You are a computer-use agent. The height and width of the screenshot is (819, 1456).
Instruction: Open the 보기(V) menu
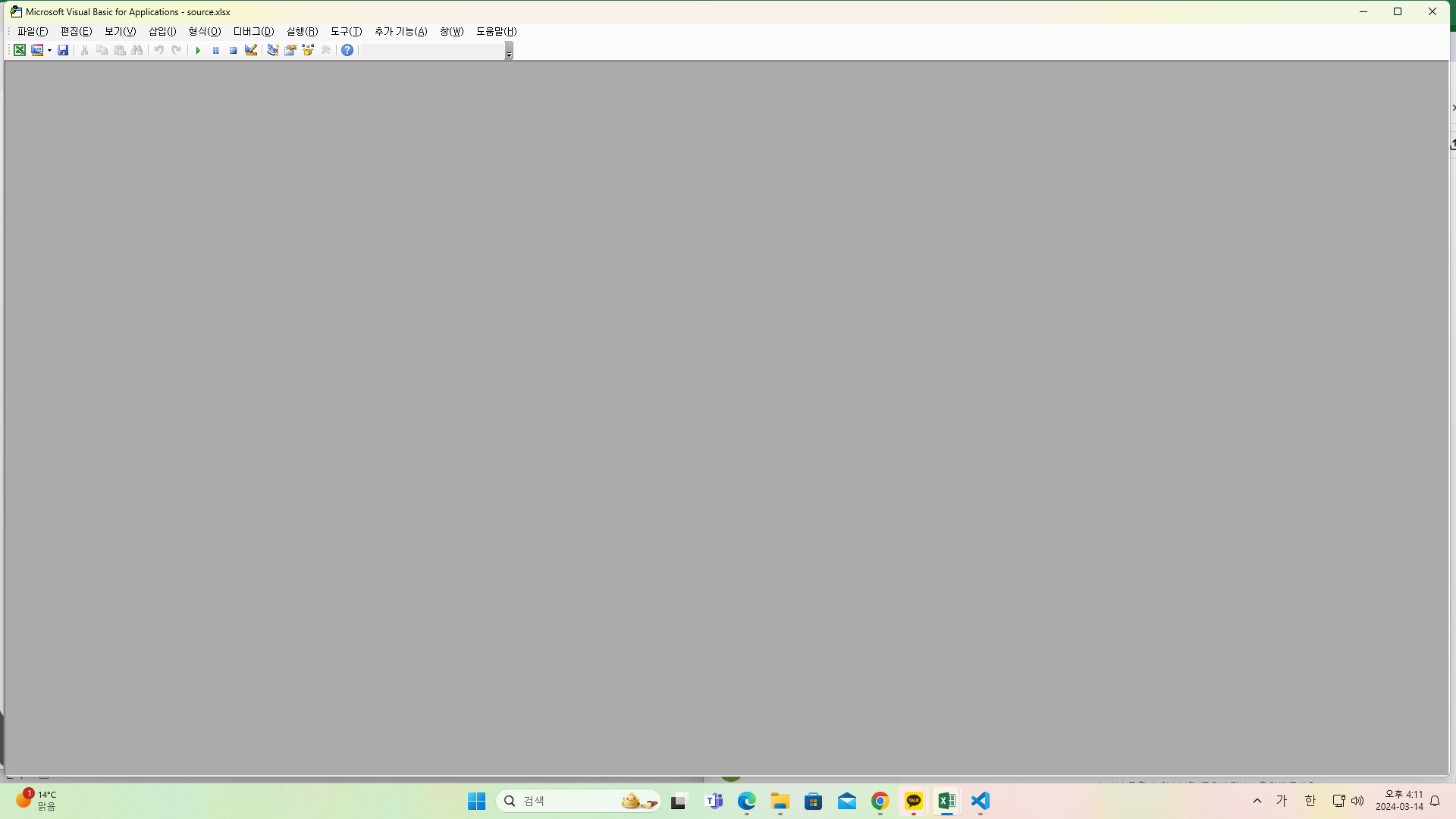pos(120,31)
